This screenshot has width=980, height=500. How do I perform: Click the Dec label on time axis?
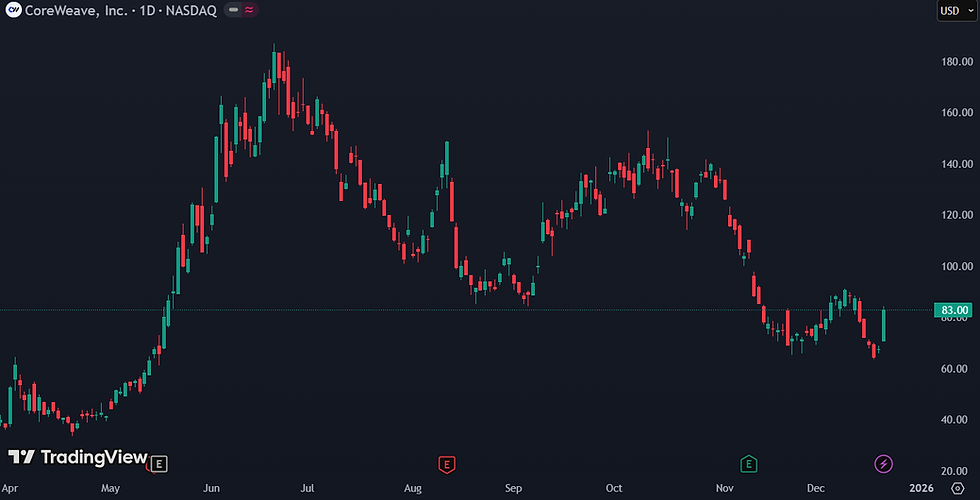click(x=816, y=488)
